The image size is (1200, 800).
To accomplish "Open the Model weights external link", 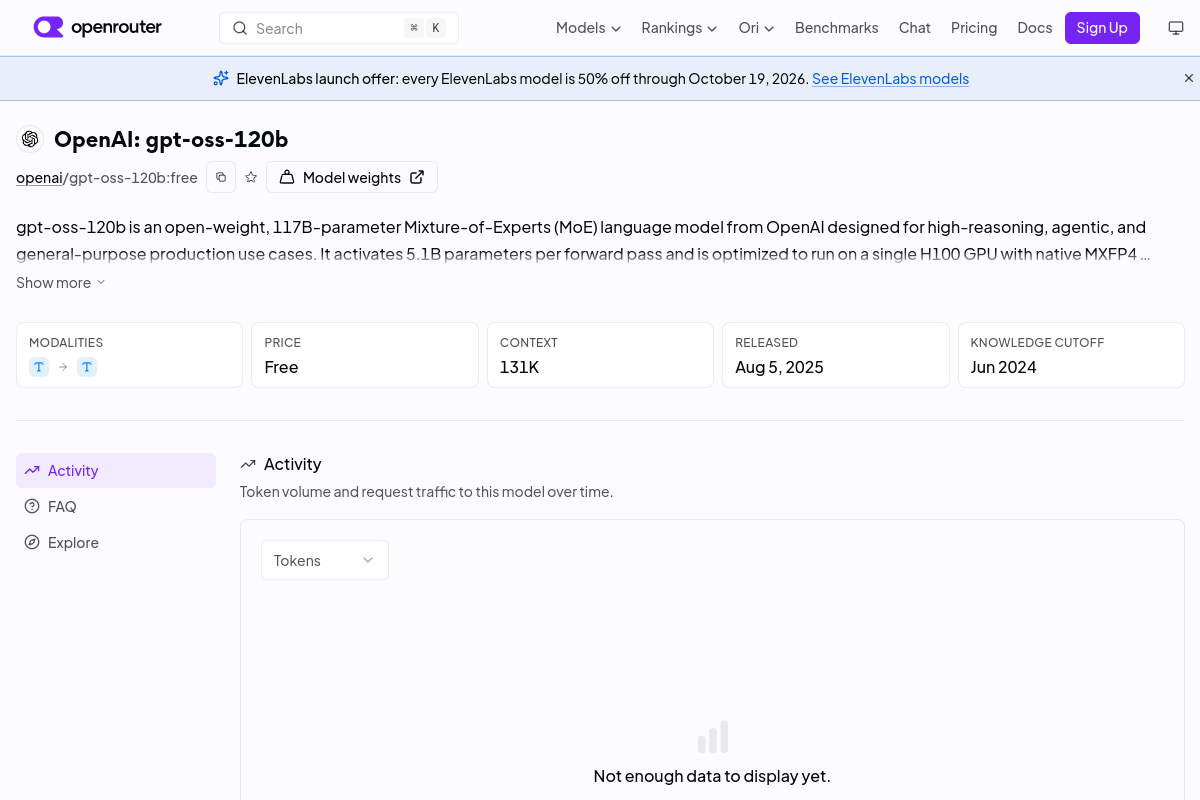I will pyautogui.click(x=352, y=177).
